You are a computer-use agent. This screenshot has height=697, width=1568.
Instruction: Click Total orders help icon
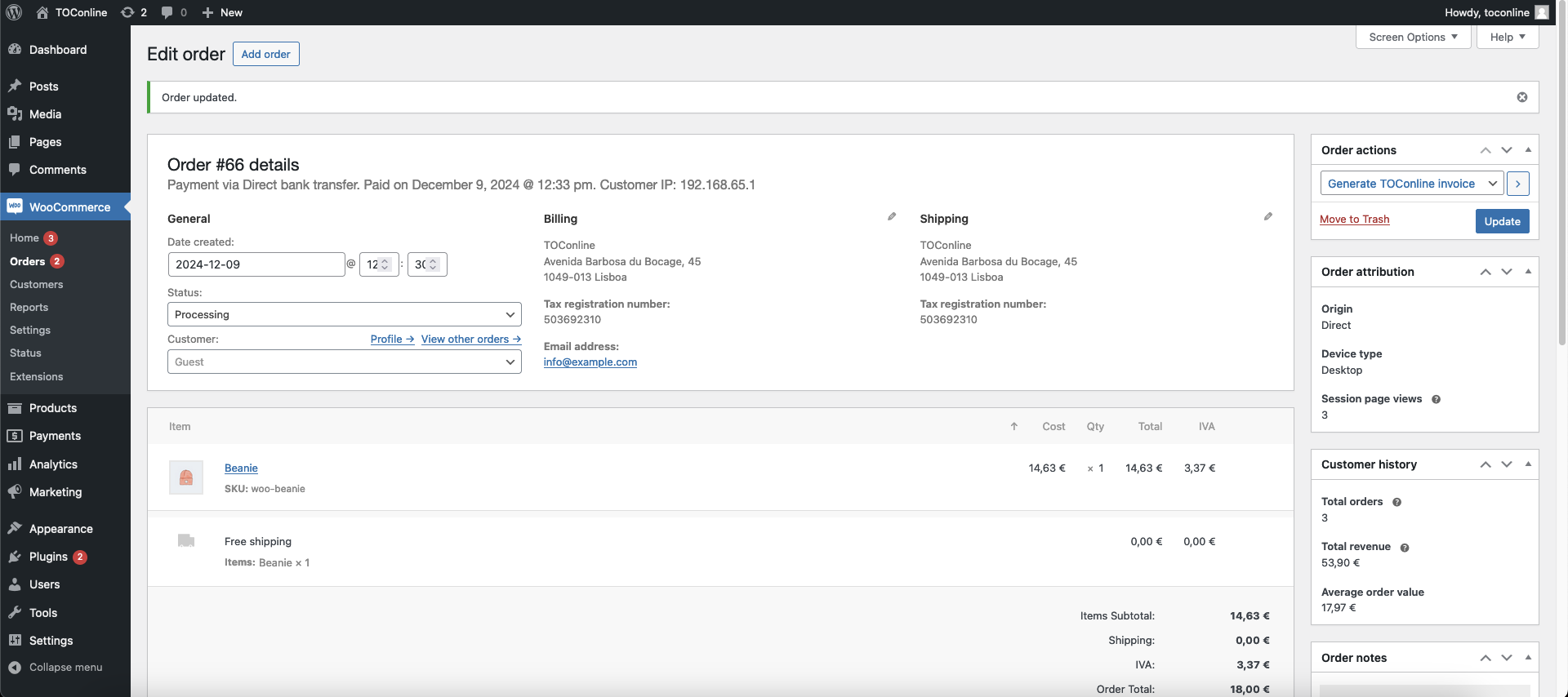(x=1396, y=502)
